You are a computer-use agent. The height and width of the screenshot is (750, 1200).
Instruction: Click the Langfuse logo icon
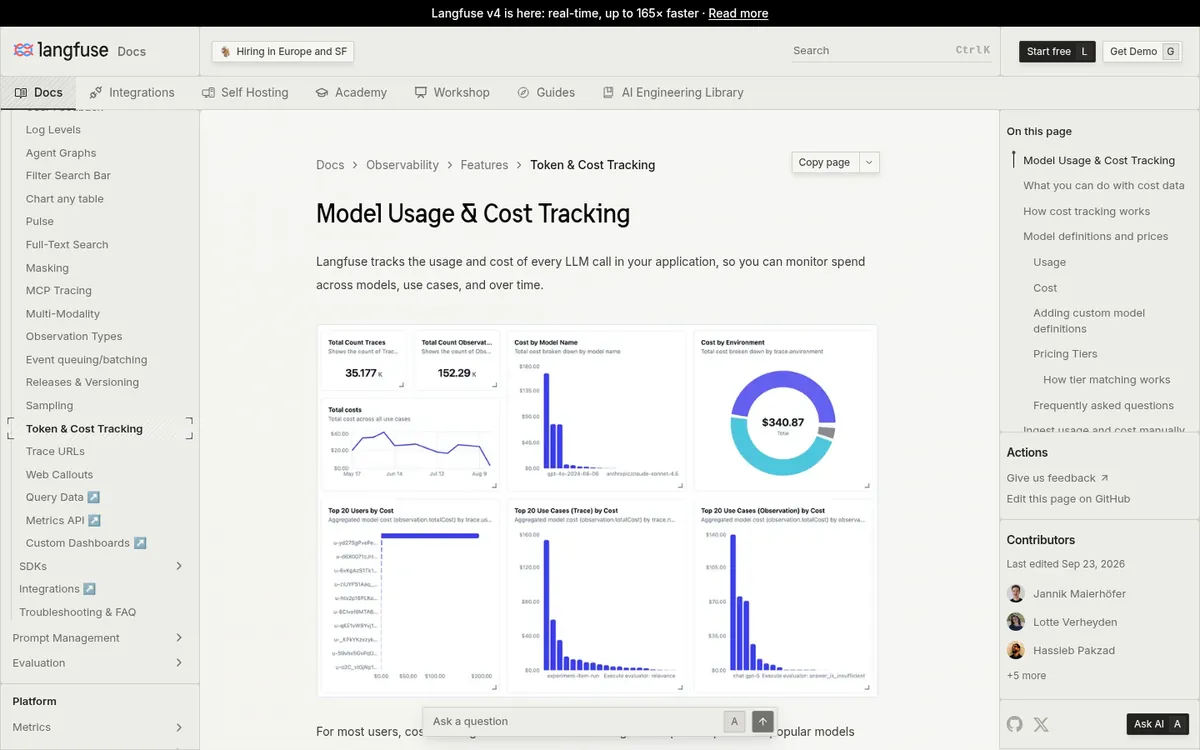(23, 50)
